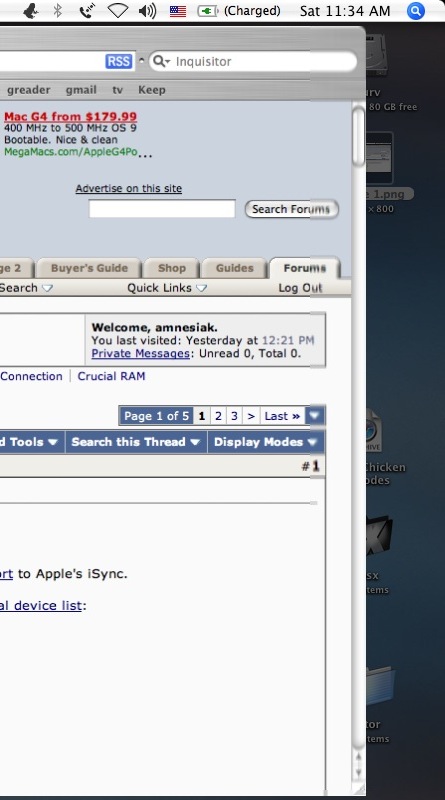Switch to the Guides tab
The width and height of the screenshot is (445, 800).
234,268
